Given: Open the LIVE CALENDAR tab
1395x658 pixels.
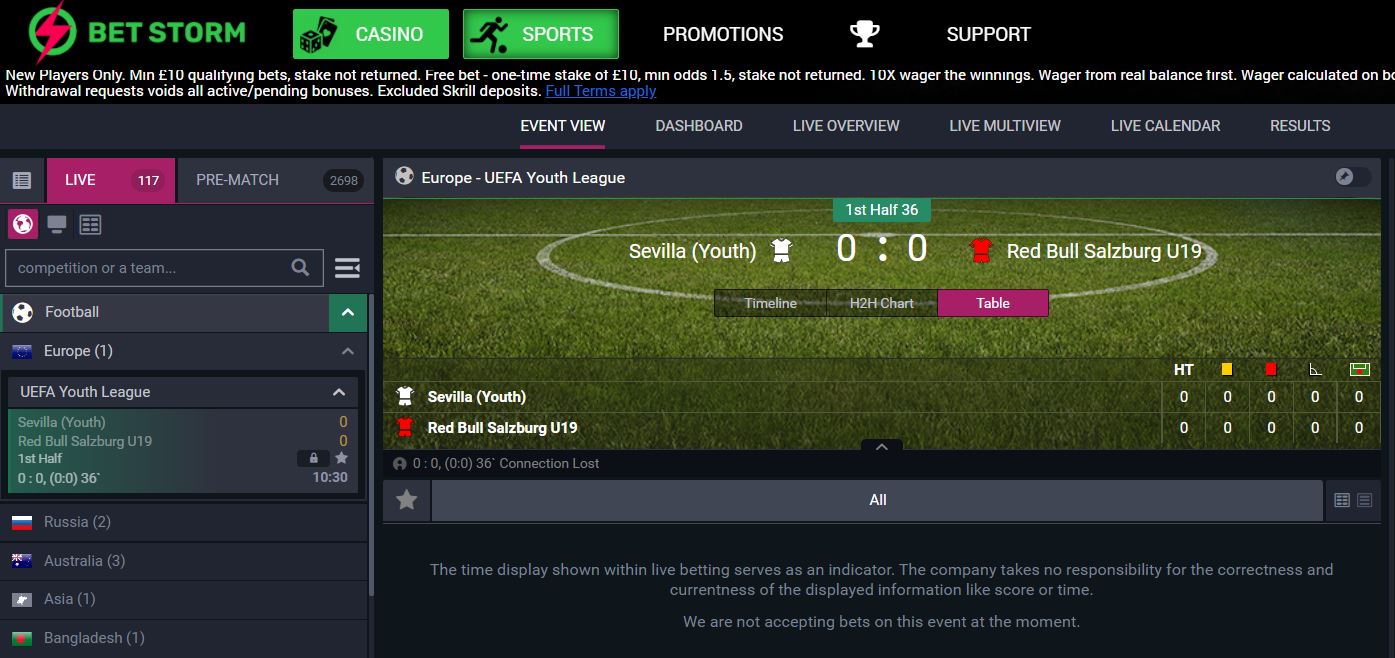Looking at the screenshot, I should (1165, 126).
